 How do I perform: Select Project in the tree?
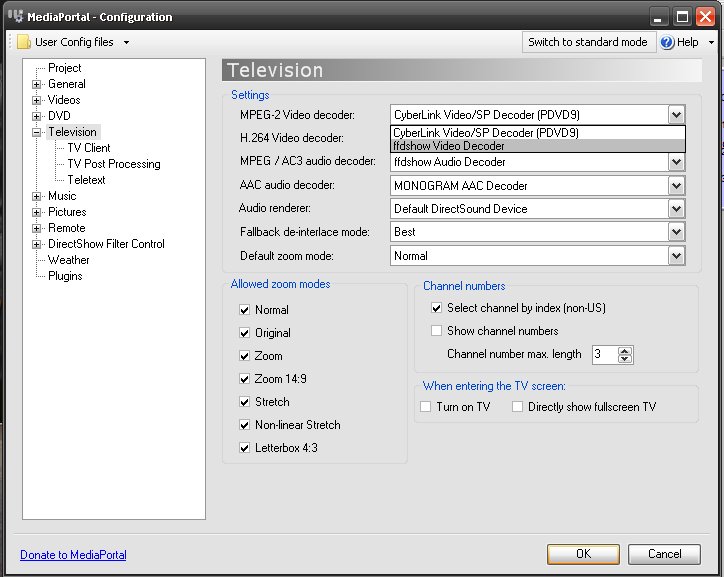point(65,68)
